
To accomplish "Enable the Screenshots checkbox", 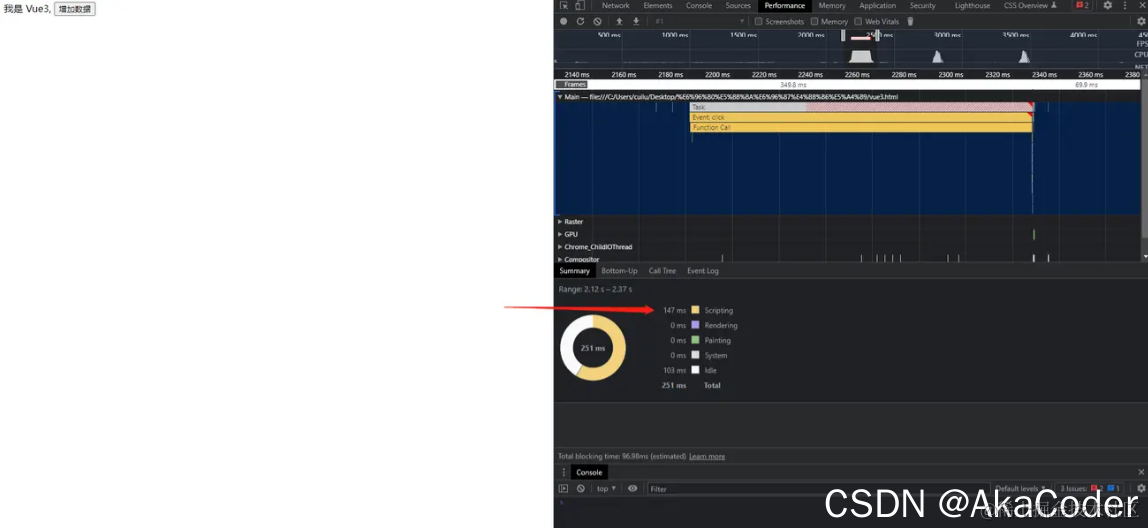I will click(758, 21).
